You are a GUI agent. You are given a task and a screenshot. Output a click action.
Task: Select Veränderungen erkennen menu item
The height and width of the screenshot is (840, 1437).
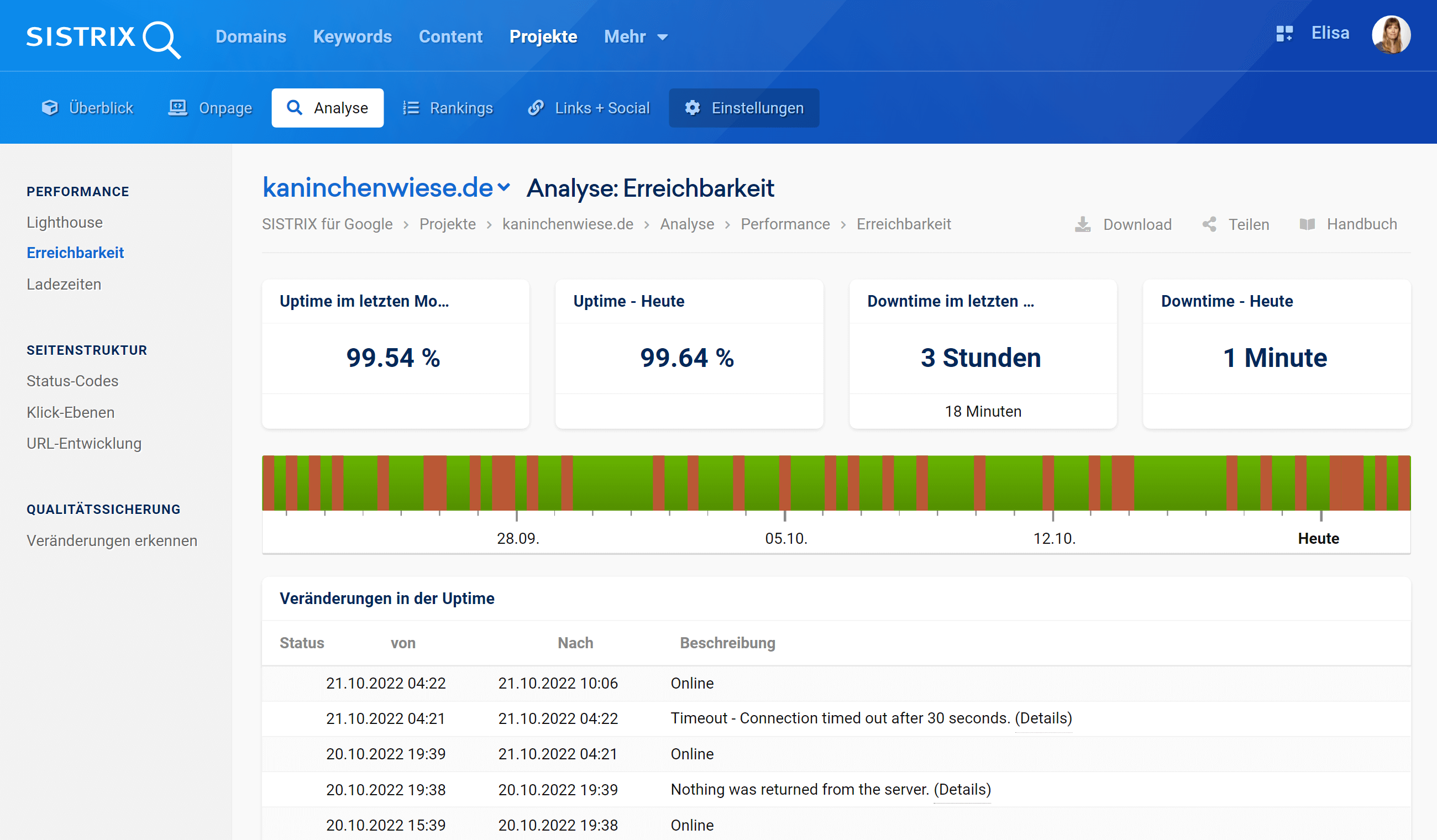click(113, 541)
